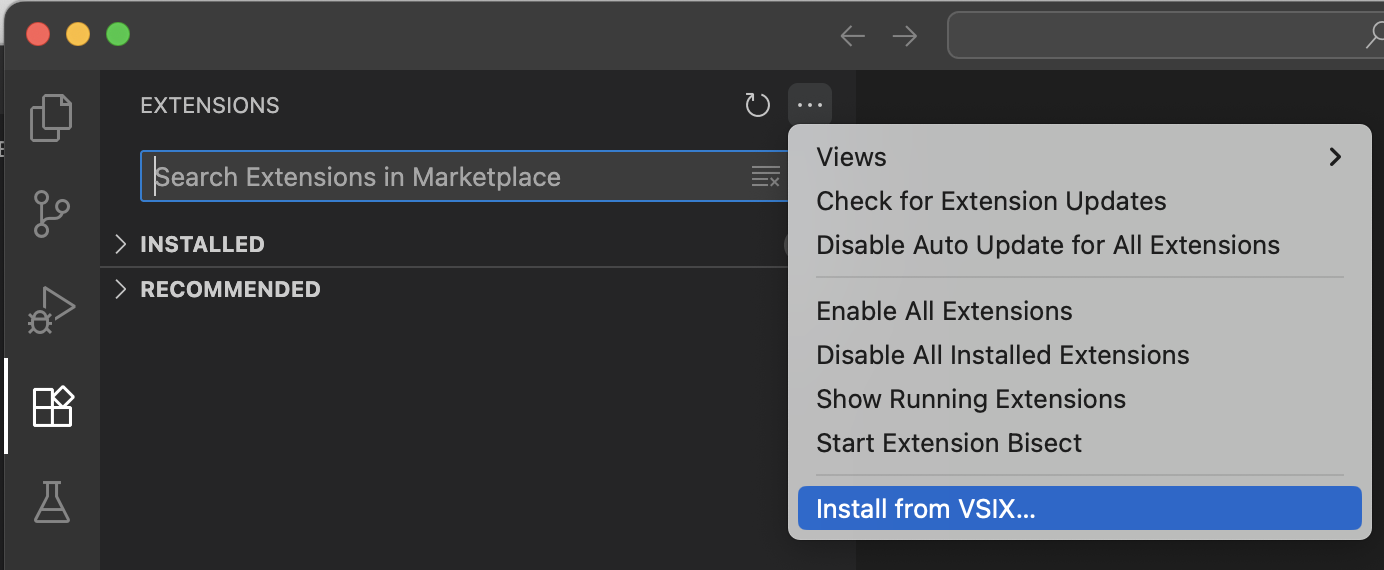Navigate forward with the right arrow

905,37
